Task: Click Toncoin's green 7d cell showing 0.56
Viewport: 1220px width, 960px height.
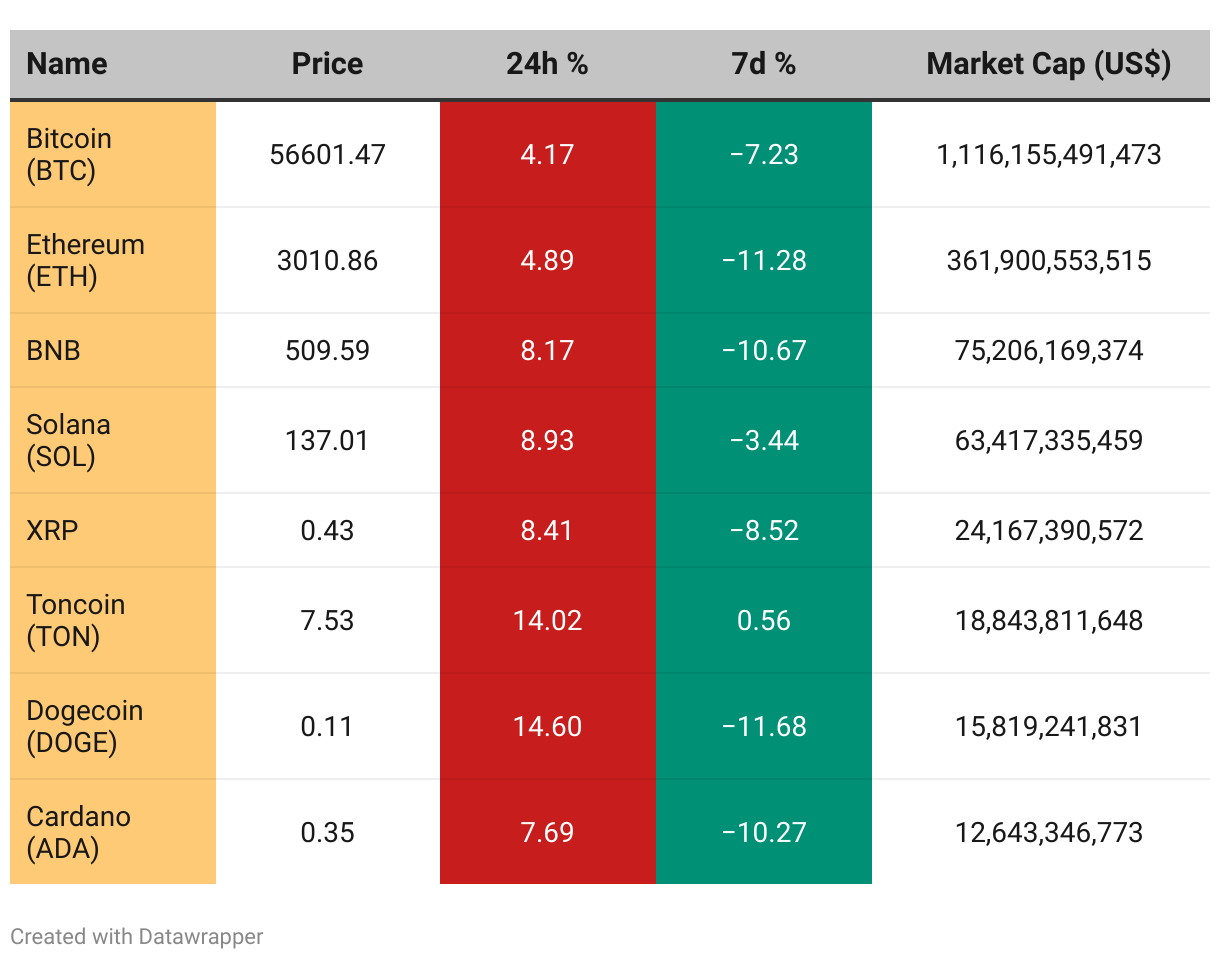Action: point(764,620)
